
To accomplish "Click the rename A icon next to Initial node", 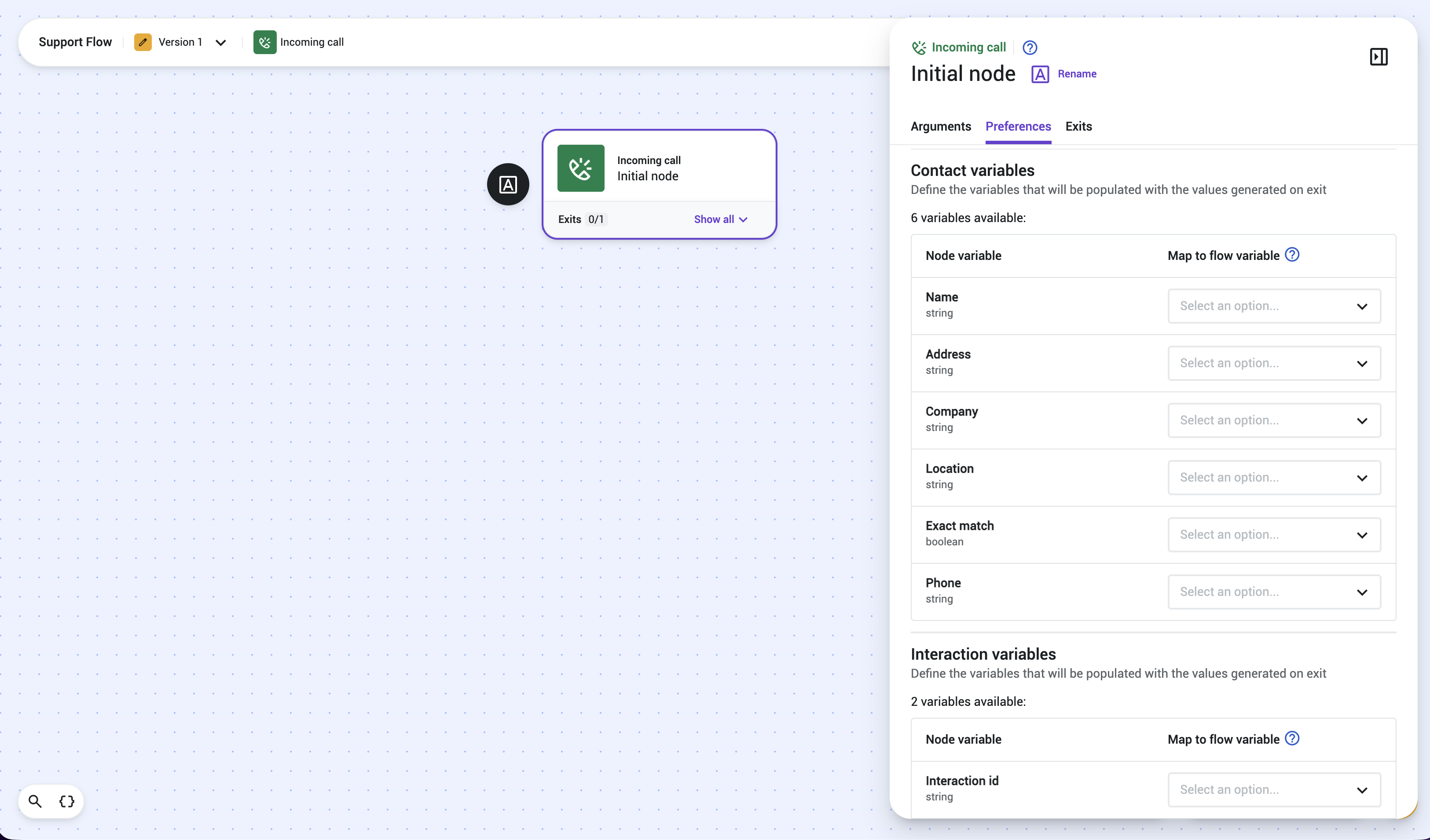I will (1040, 74).
